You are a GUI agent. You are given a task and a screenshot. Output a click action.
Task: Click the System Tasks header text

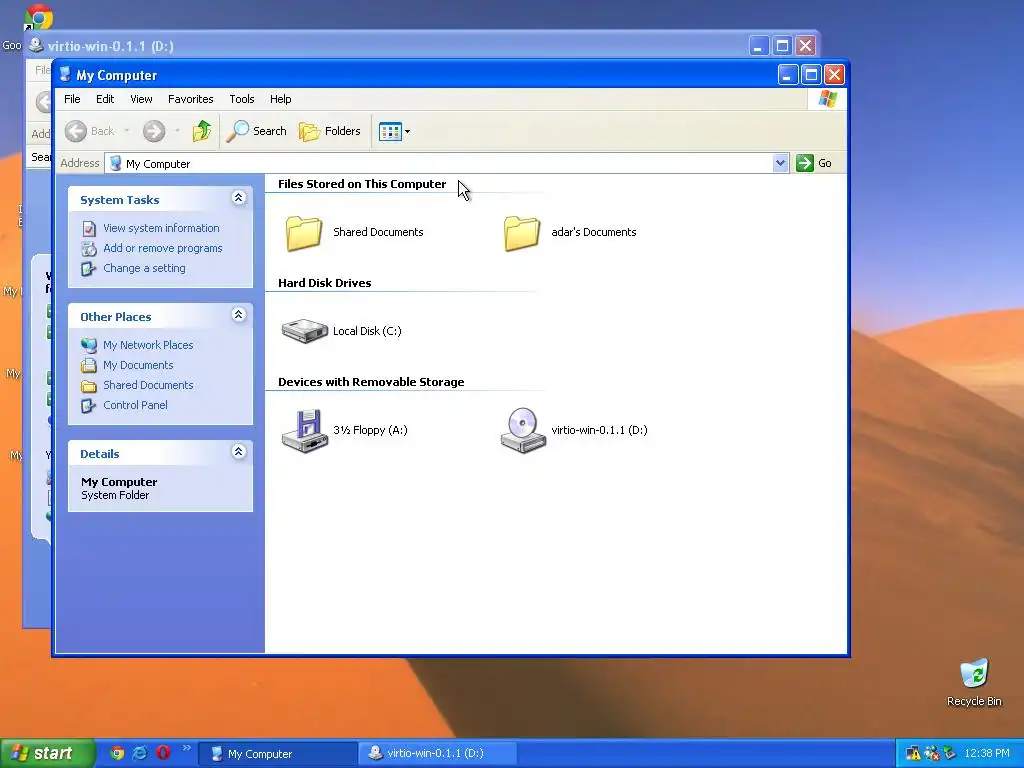(x=120, y=200)
